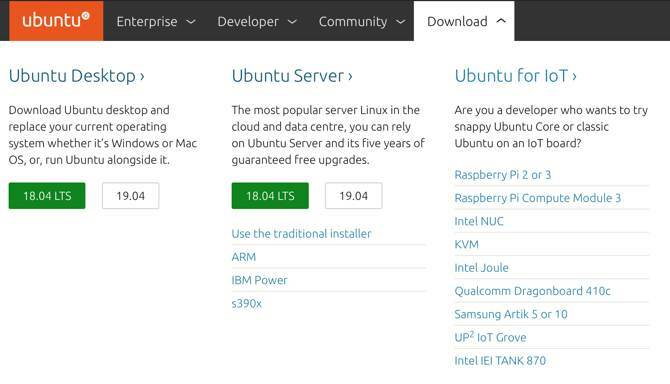Open the Community menu

click(x=353, y=21)
